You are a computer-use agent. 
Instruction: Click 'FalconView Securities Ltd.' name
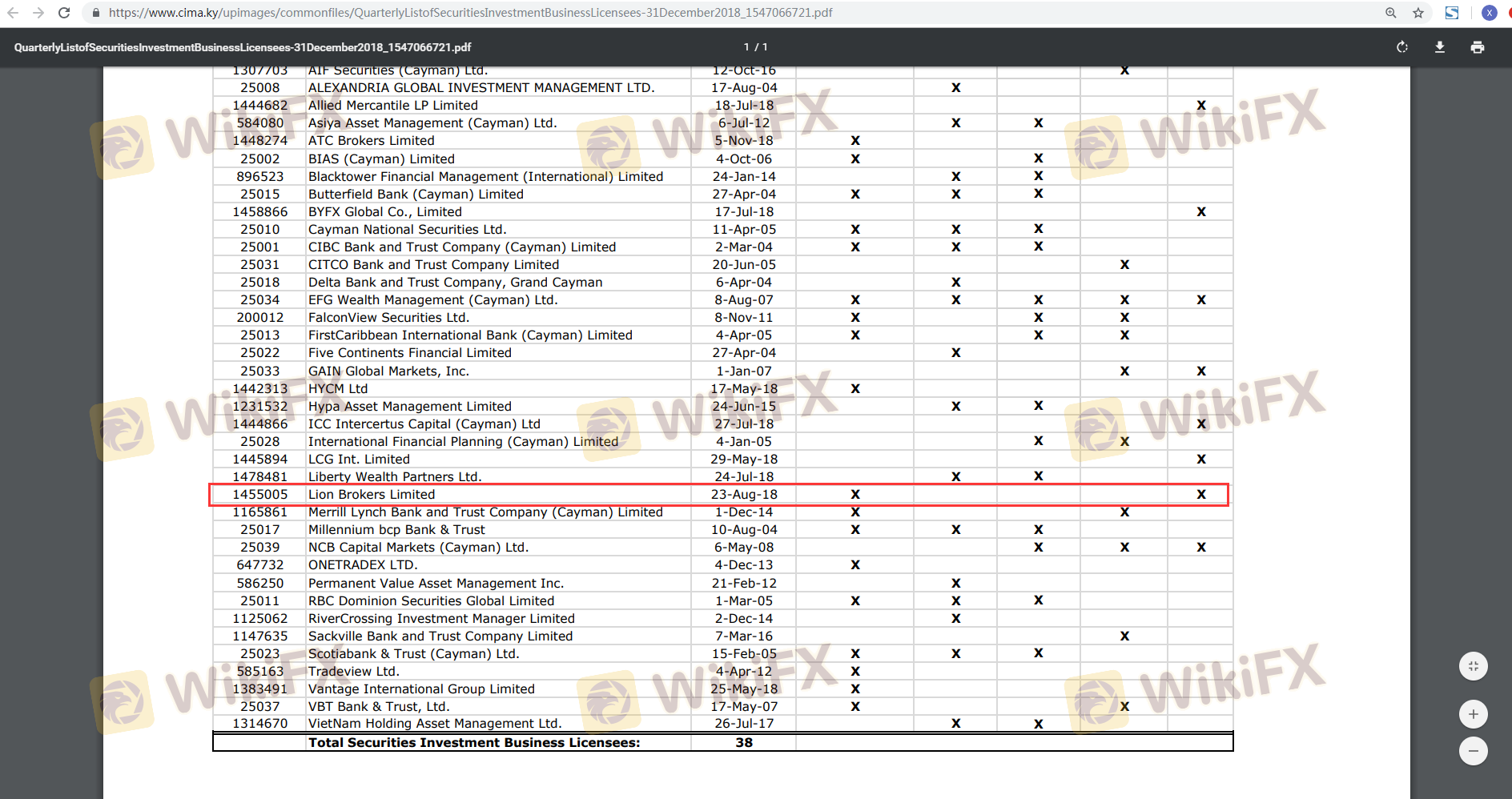coord(388,318)
